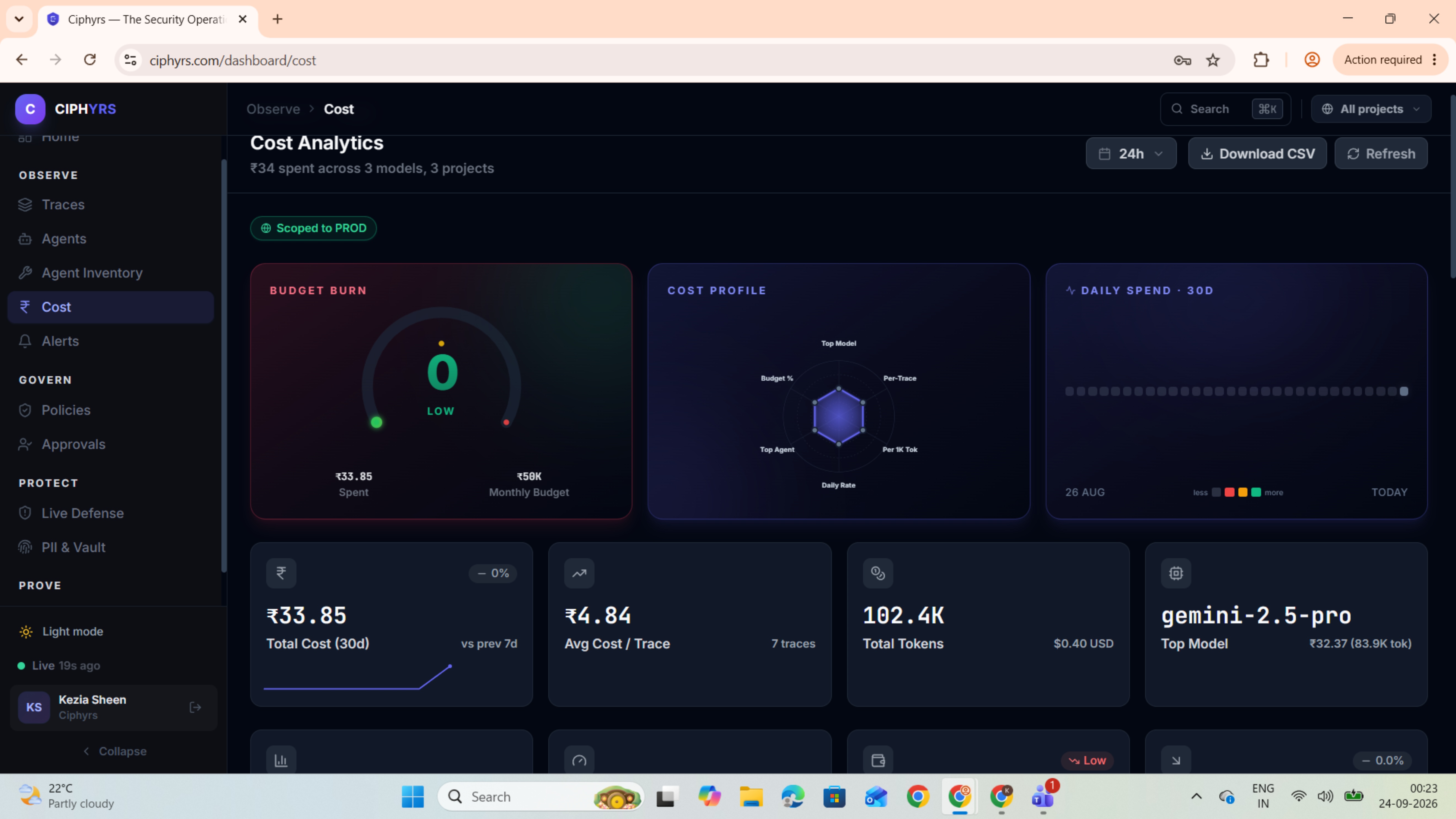The height and width of the screenshot is (819, 1456).
Task: Collapse the sidebar
Action: [114, 751]
